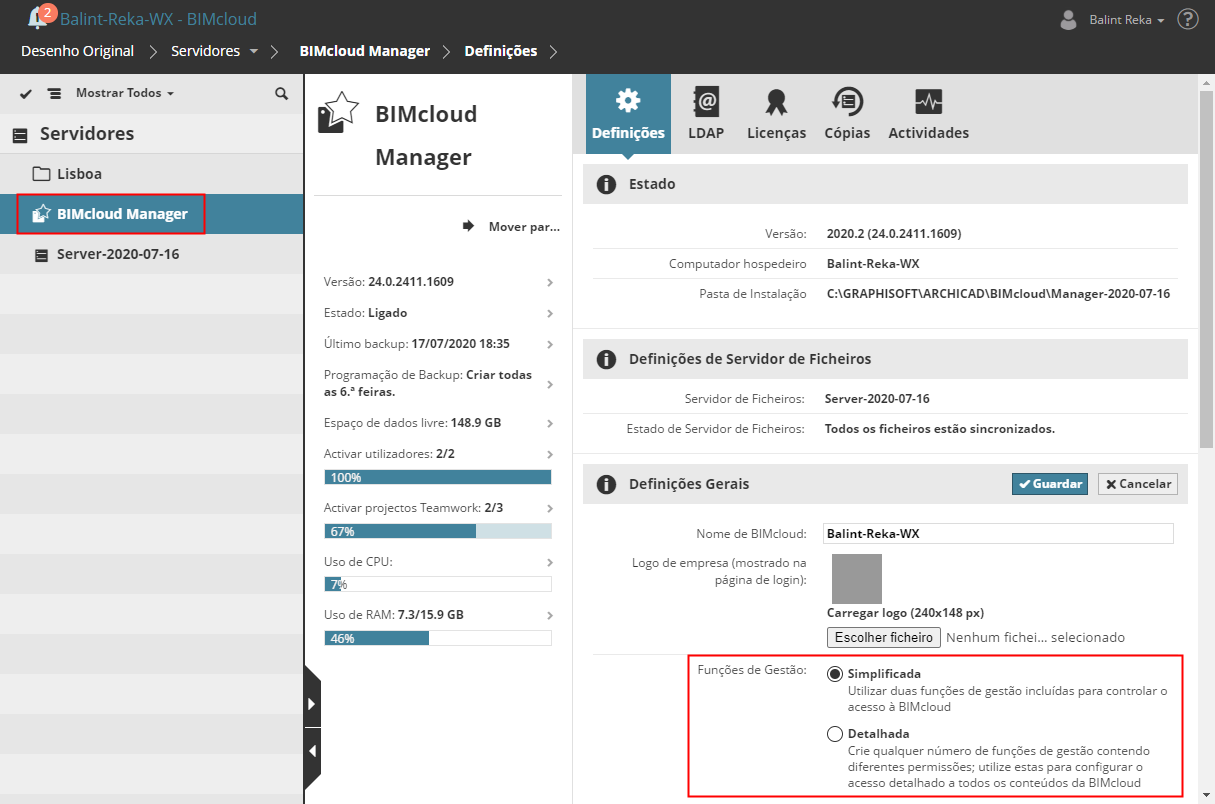Expand Activar projectos Teamwork row

pyautogui.click(x=550, y=508)
